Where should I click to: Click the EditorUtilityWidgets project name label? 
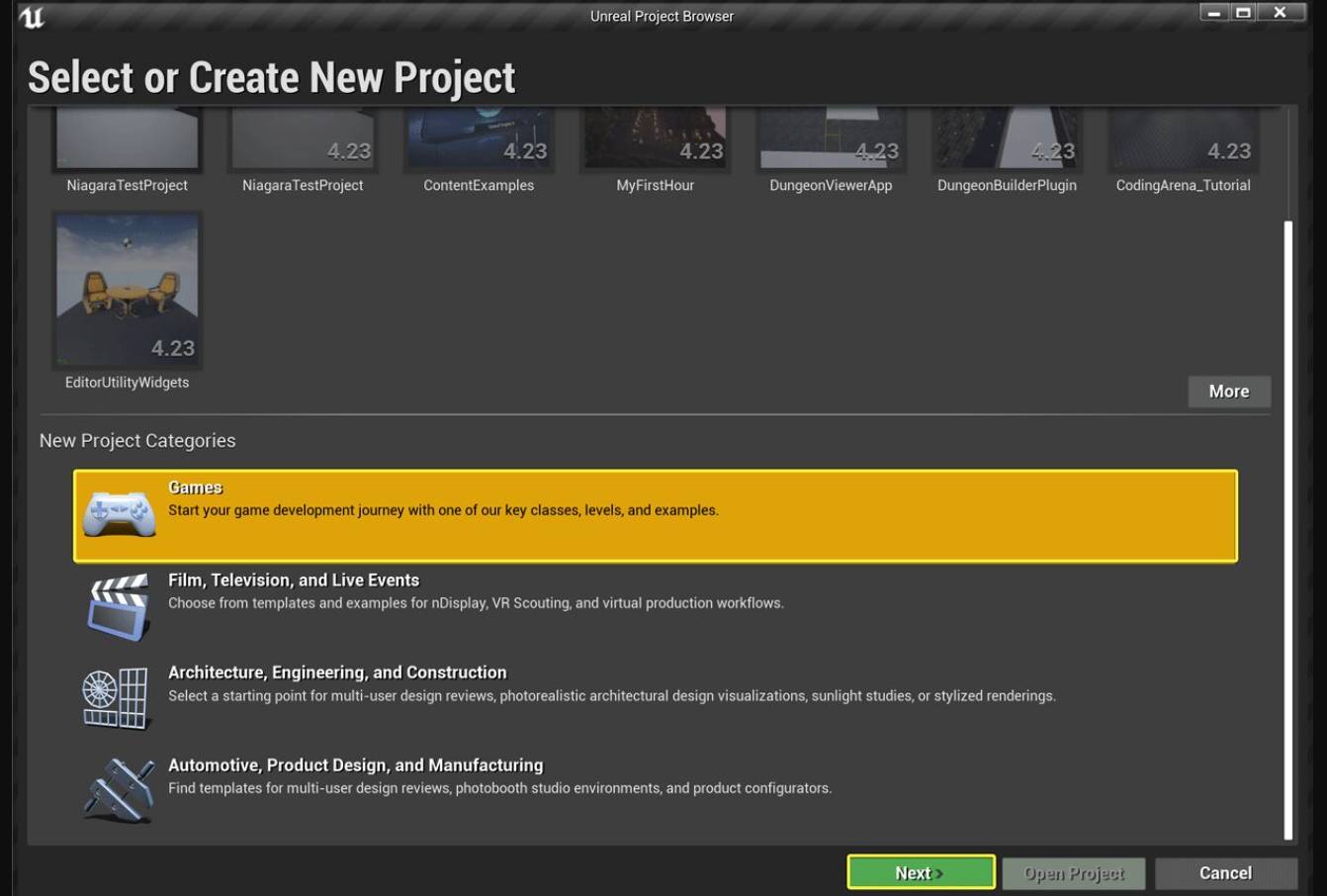[128, 383]
